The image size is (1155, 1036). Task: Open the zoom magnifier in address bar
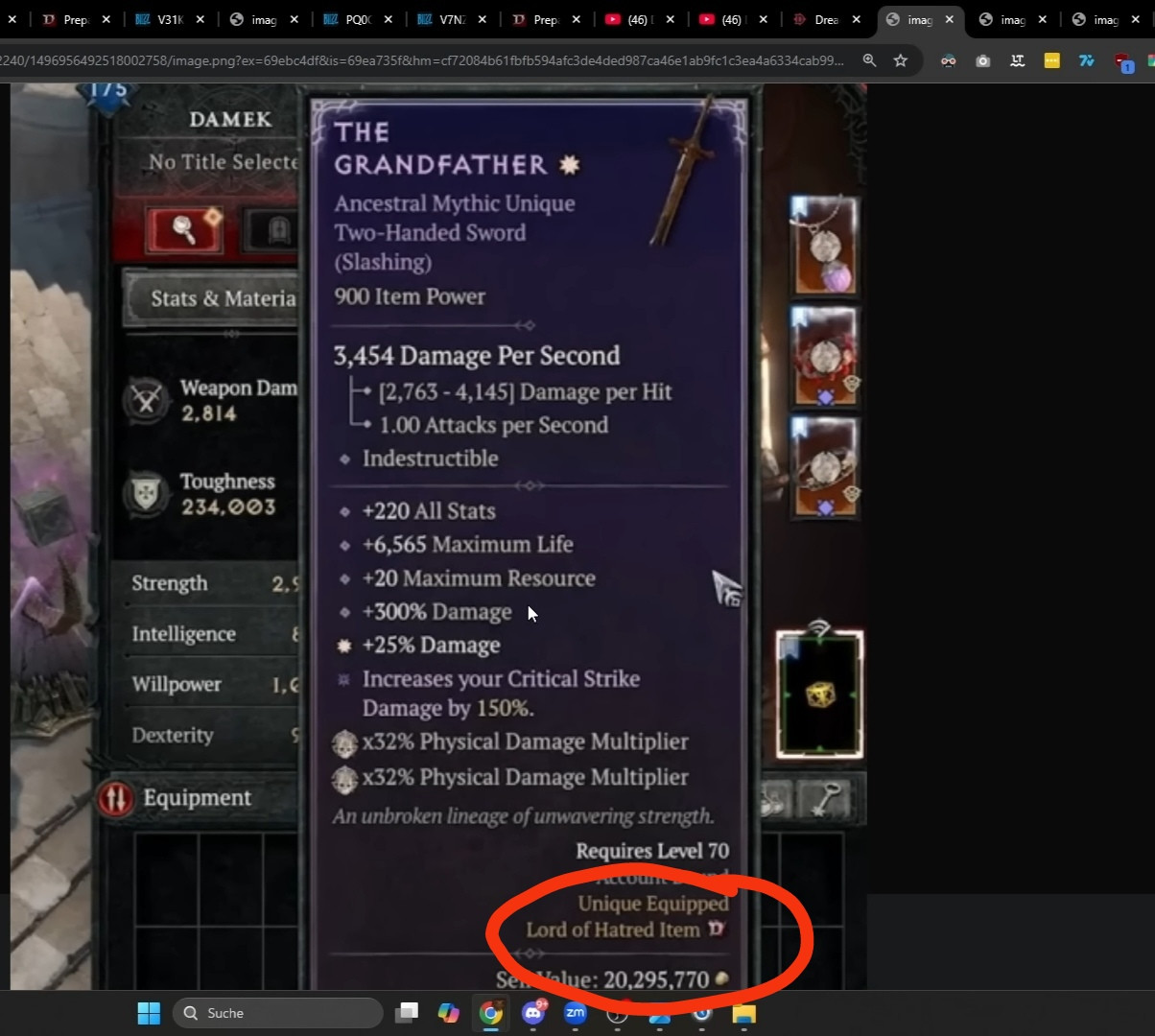coord(869,60)
